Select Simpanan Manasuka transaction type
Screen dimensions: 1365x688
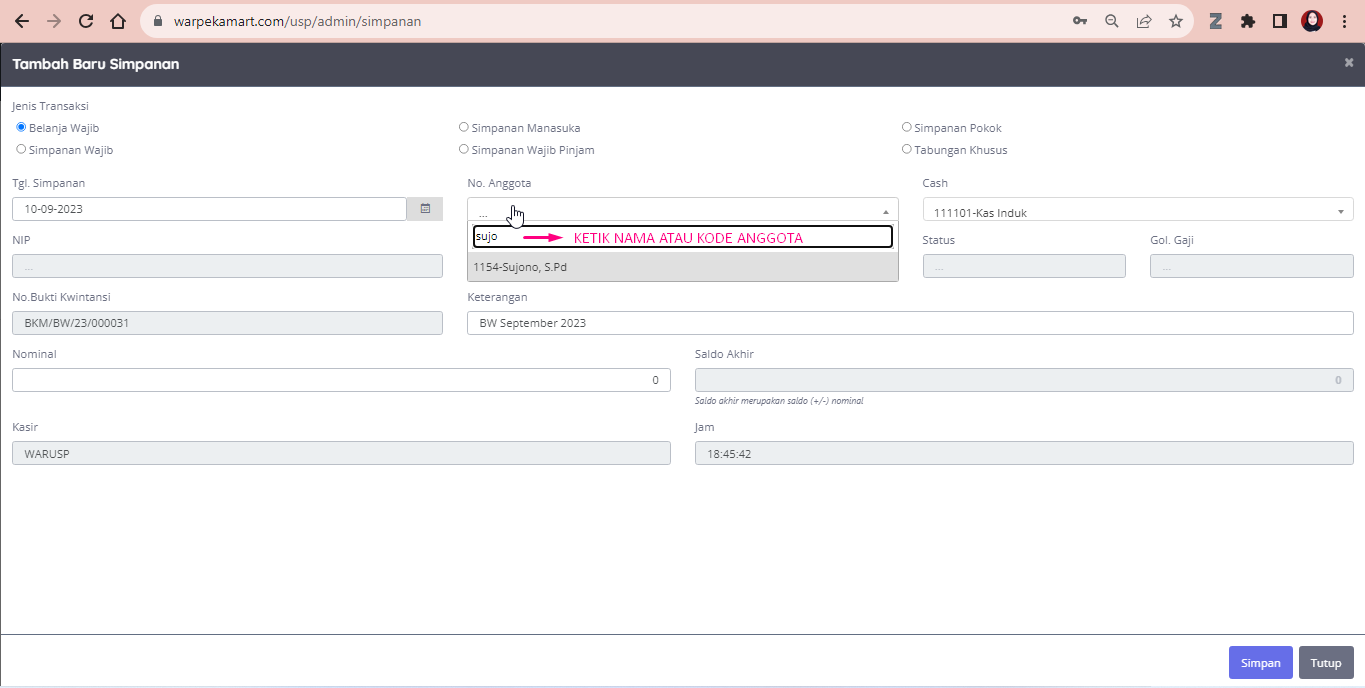point(463,127)
